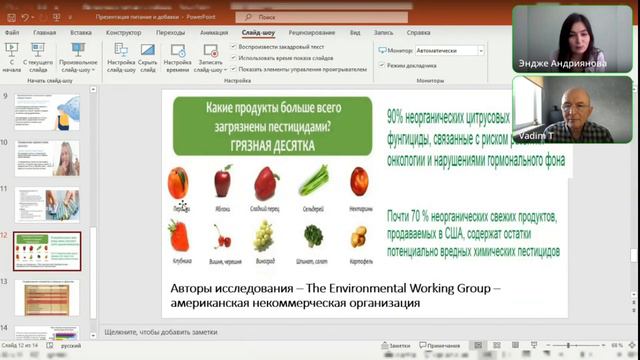Click accessibility check icon in status bar

tap(50, 346)
